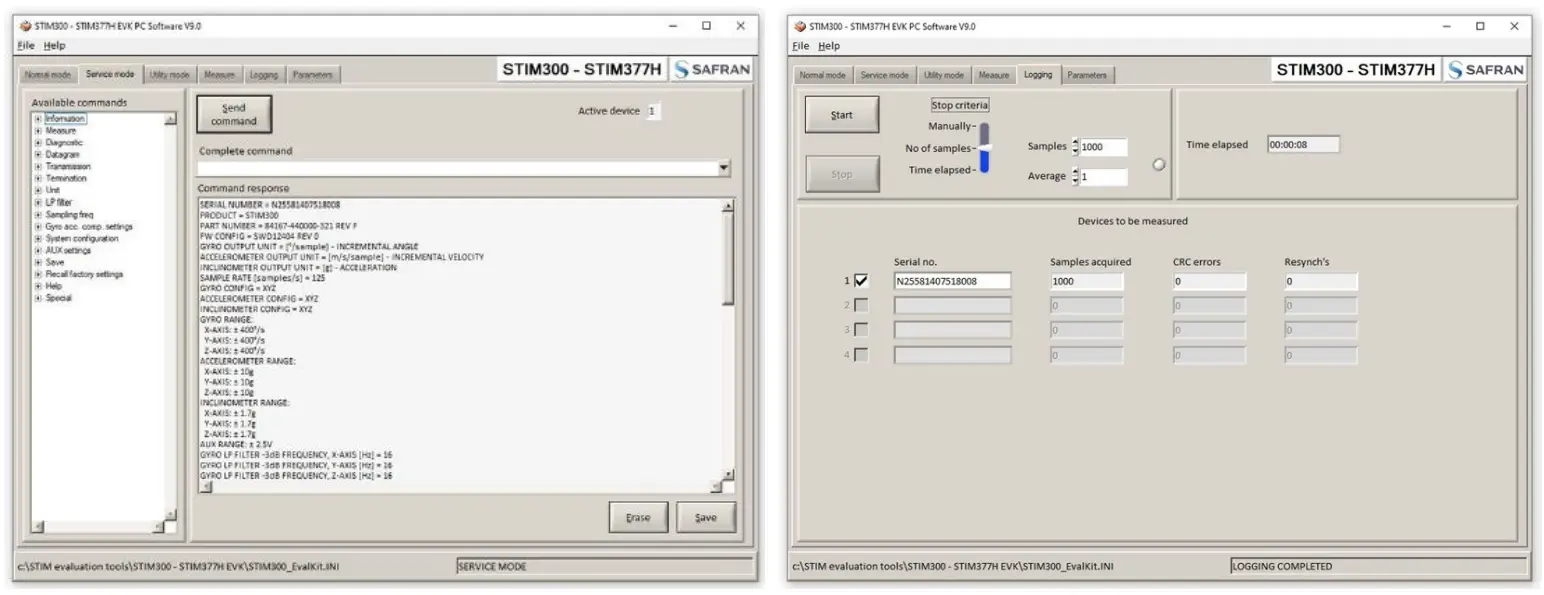Click down arrow of Command response scrollbar
This screenshot has width=1544, height=595.
[728, 474]
